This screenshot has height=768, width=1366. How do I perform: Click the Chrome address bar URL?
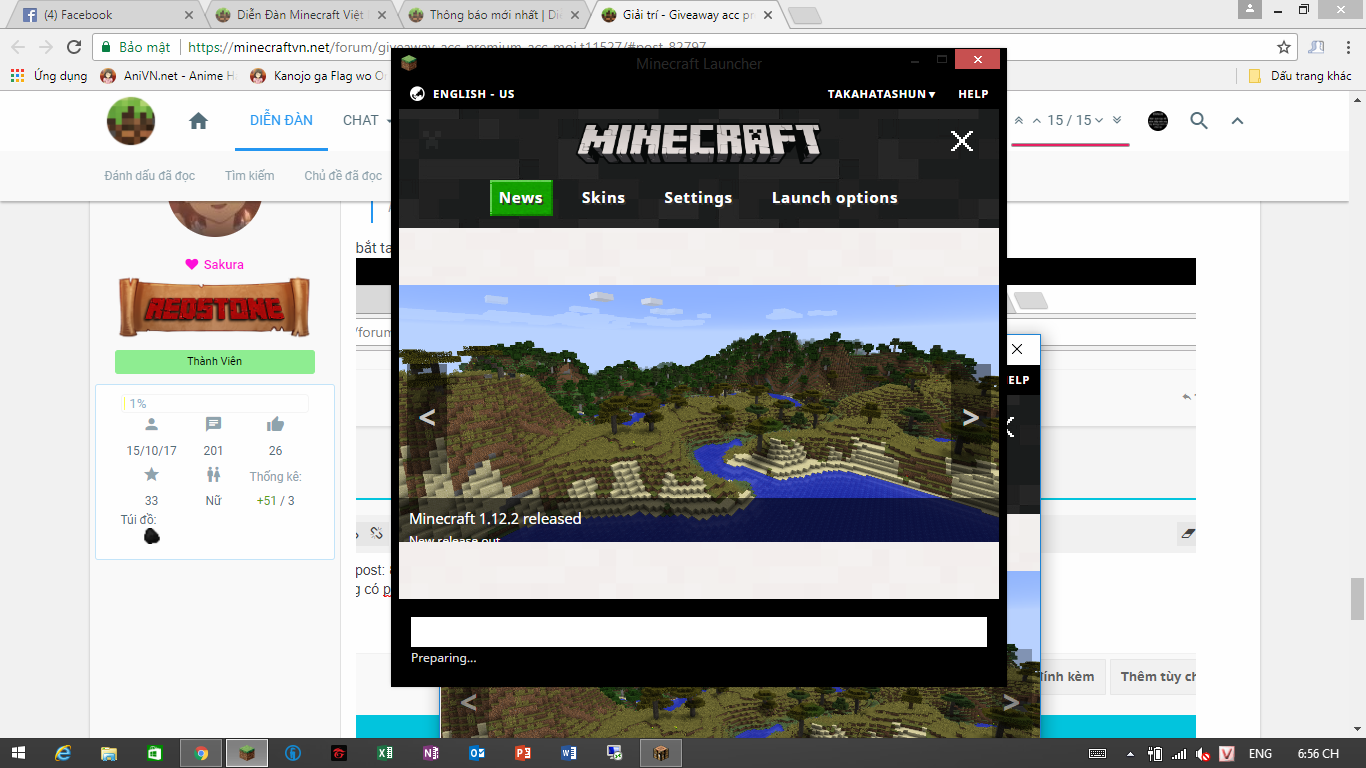click(x=447, y=47)
